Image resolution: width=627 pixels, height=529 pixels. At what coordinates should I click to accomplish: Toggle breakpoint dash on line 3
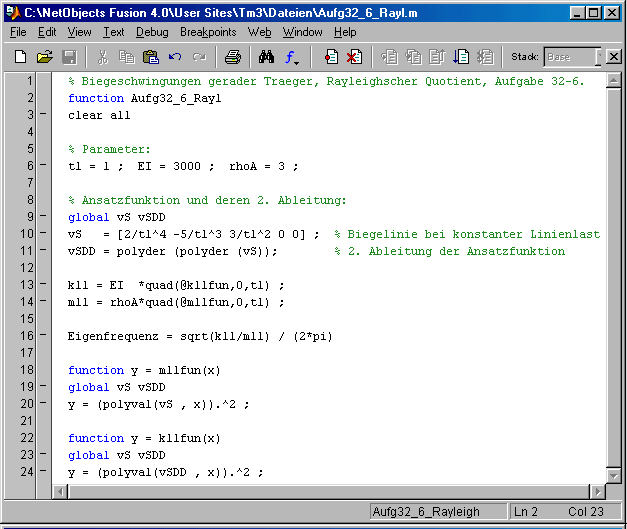point(43,114)
